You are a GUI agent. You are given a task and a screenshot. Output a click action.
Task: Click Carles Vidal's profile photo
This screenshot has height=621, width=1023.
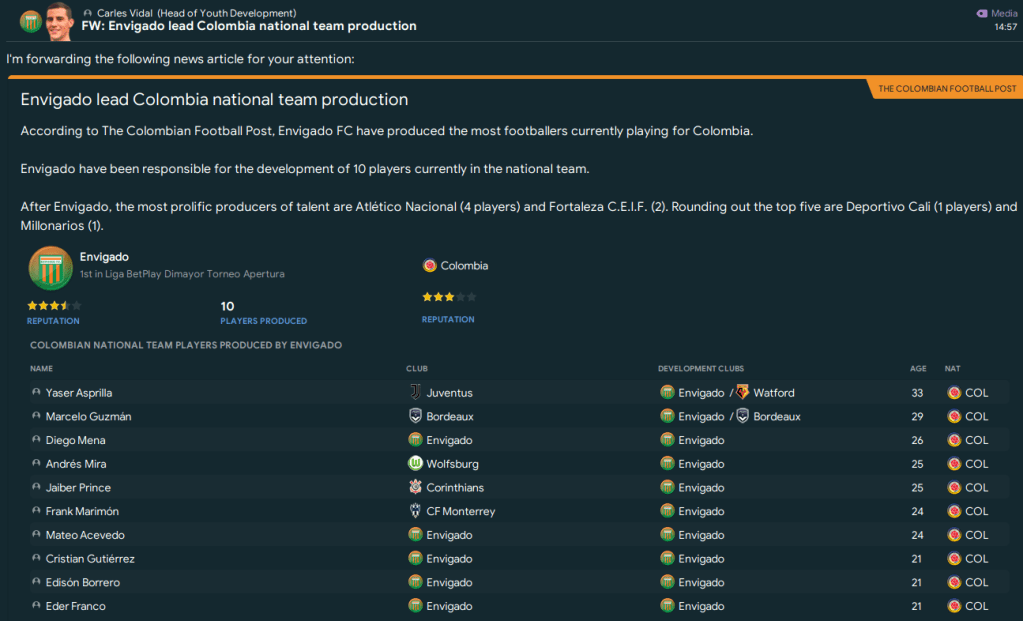(60, 20)
